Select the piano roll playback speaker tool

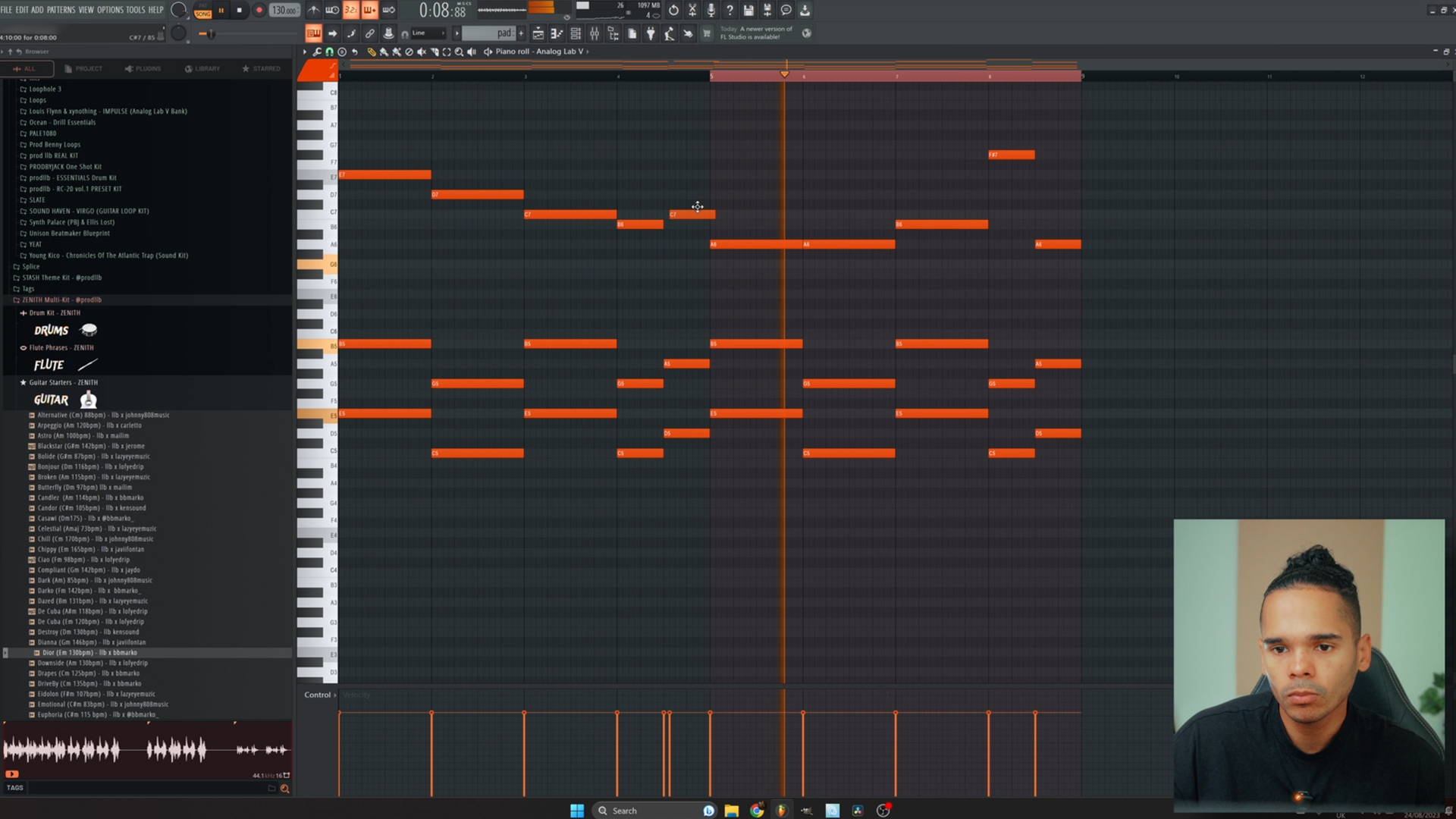pos(472,52)
